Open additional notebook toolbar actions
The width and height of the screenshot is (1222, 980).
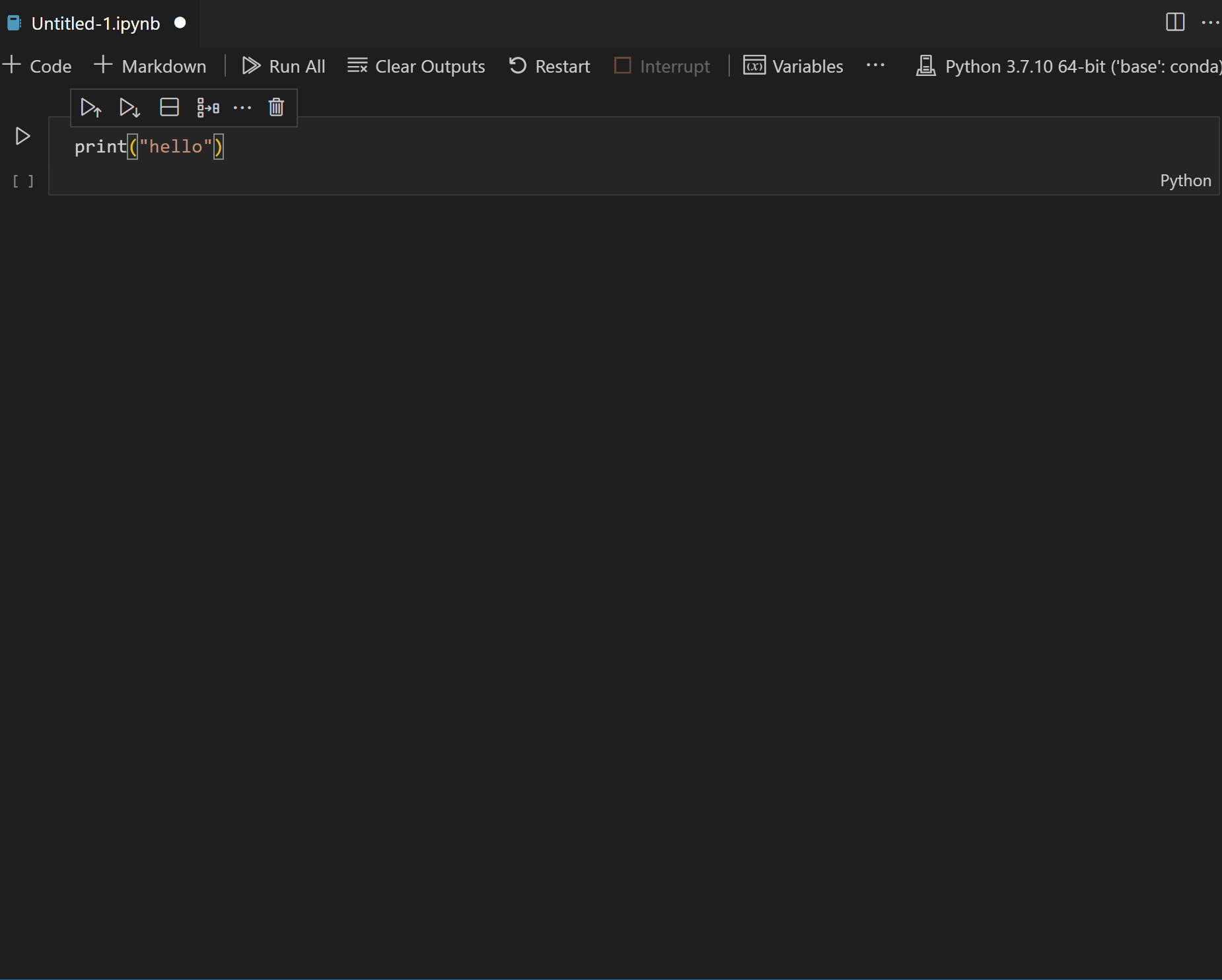coord(875,66)
